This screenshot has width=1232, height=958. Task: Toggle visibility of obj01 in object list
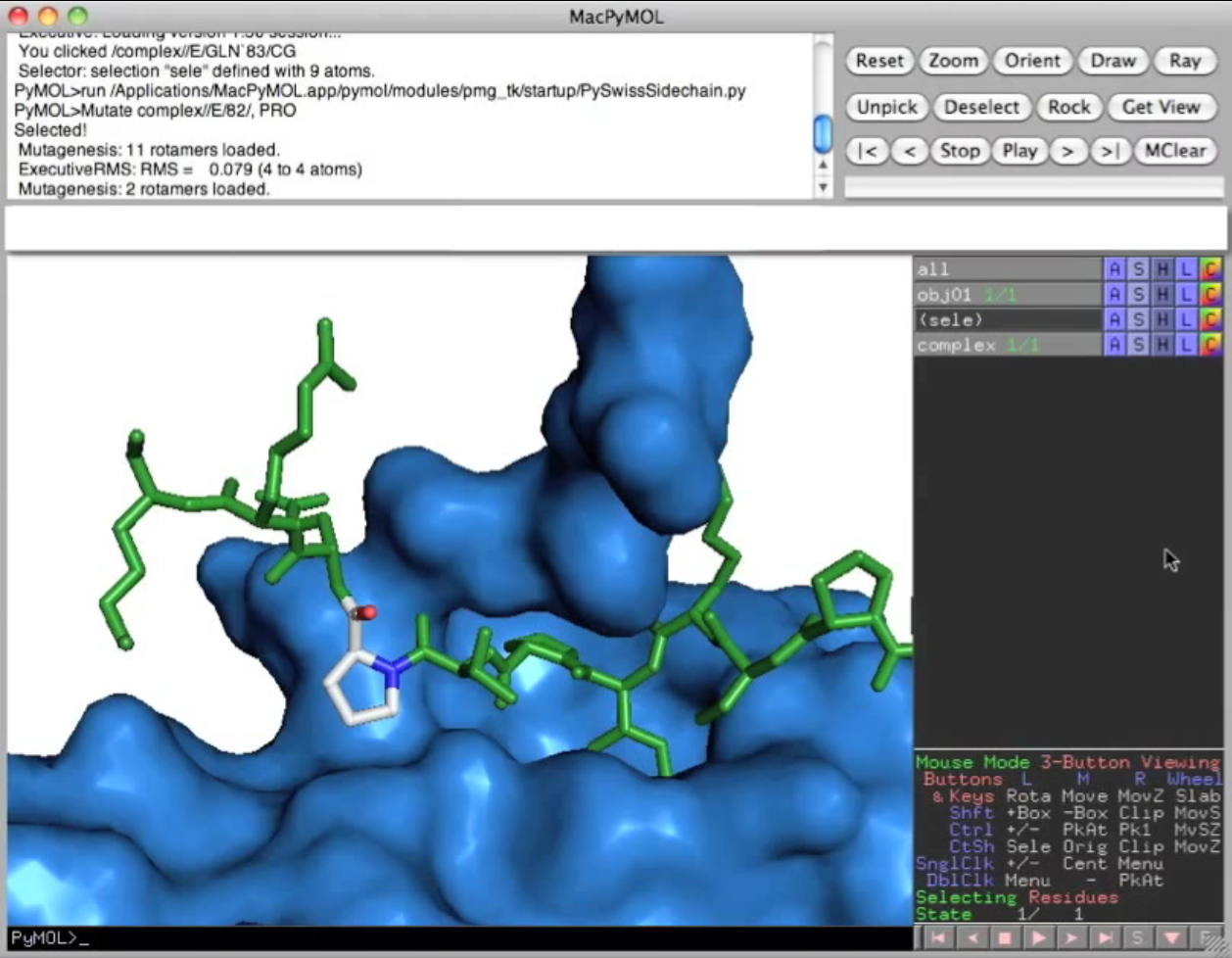[x=1008, y=294]
